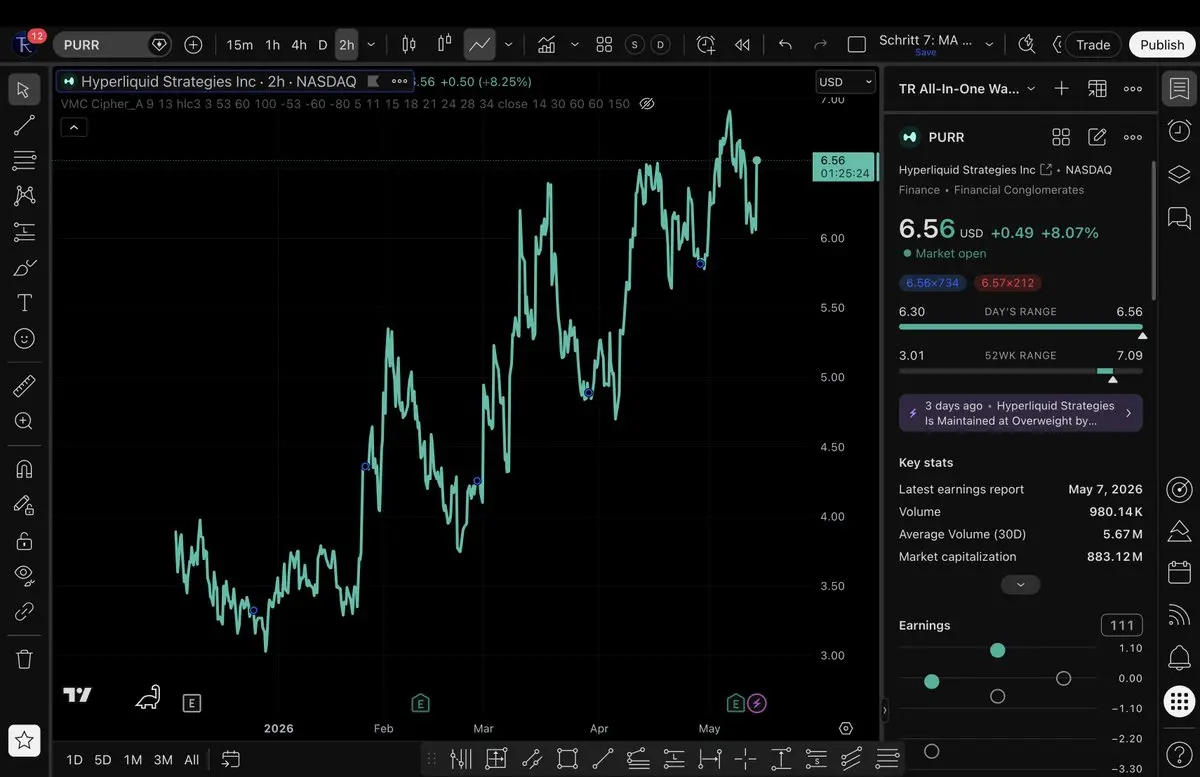Click the PURR symbol search field
1200x777 pixels.
click(113, 45)
